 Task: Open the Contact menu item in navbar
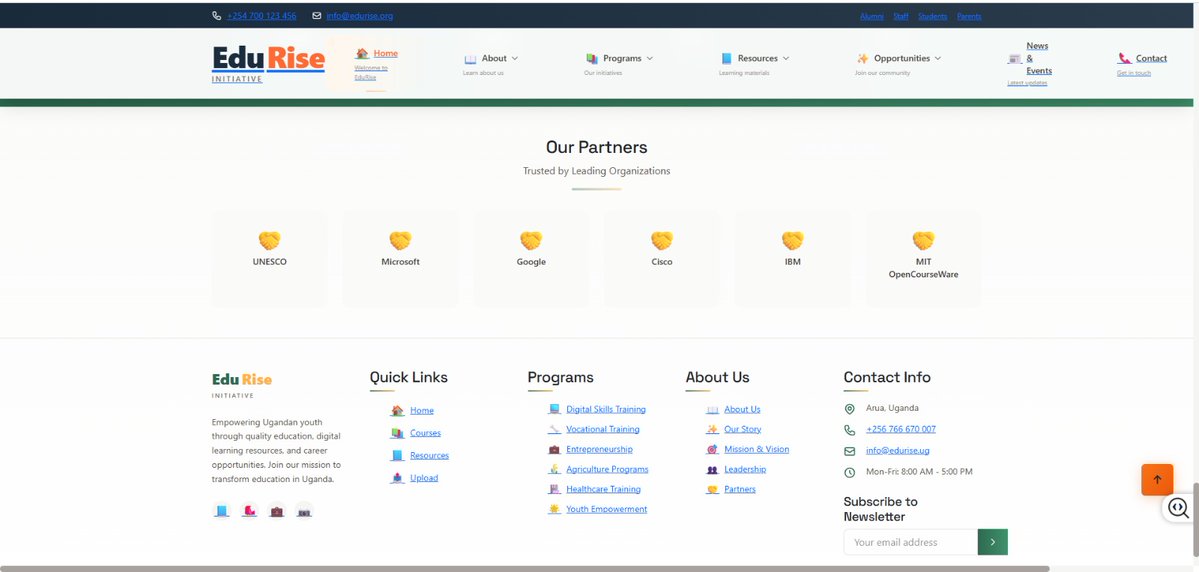pyautogui.click(x=1151, y=58)
